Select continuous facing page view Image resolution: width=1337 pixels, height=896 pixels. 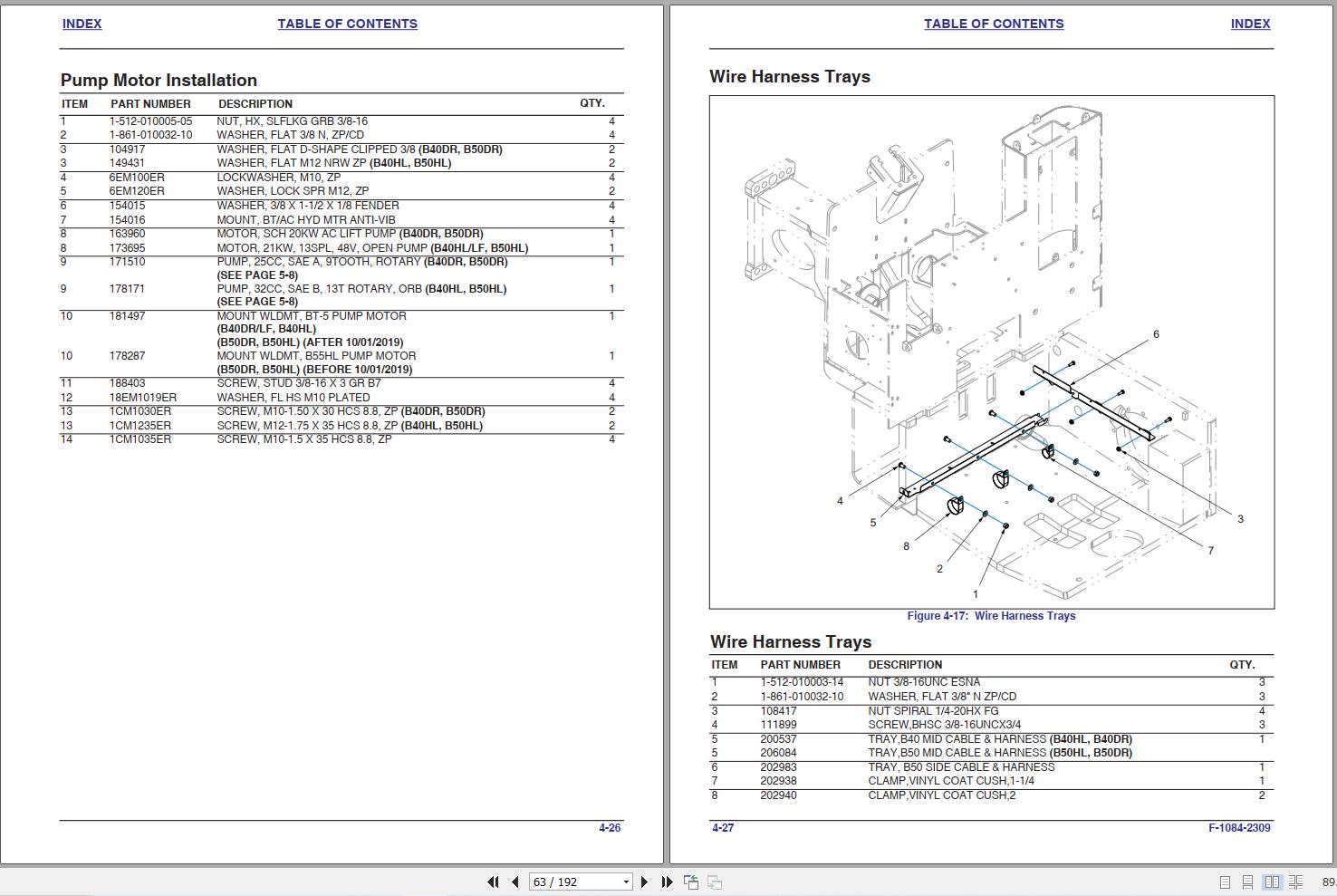click(x=1296, y=882)
